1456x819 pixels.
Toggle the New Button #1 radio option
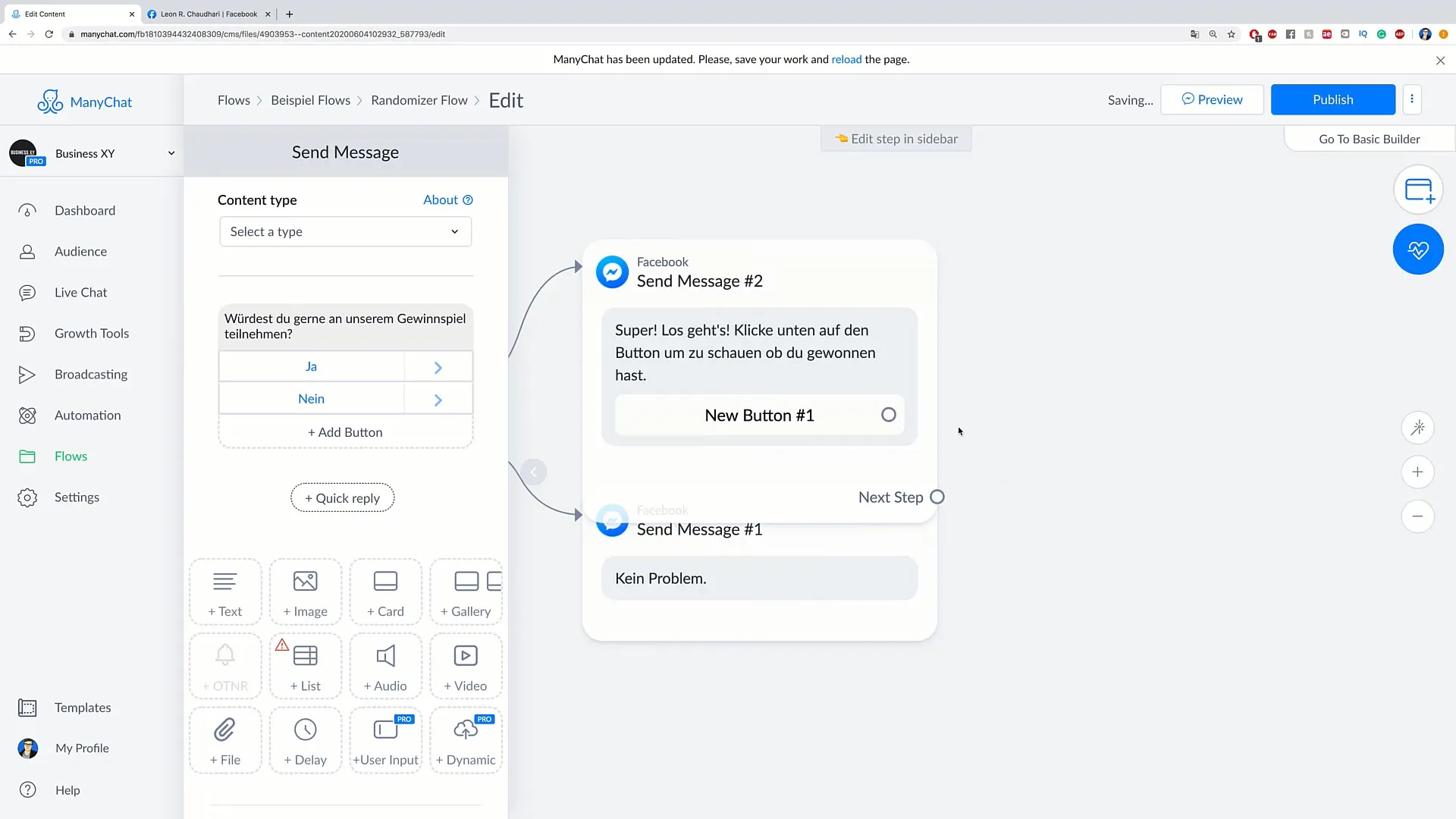(x=888, y=414)
